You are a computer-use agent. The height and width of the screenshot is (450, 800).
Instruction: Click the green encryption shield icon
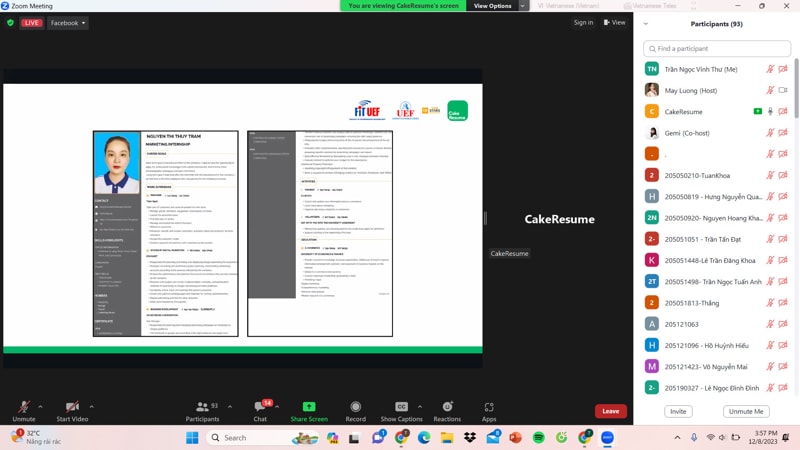[10, 23]
